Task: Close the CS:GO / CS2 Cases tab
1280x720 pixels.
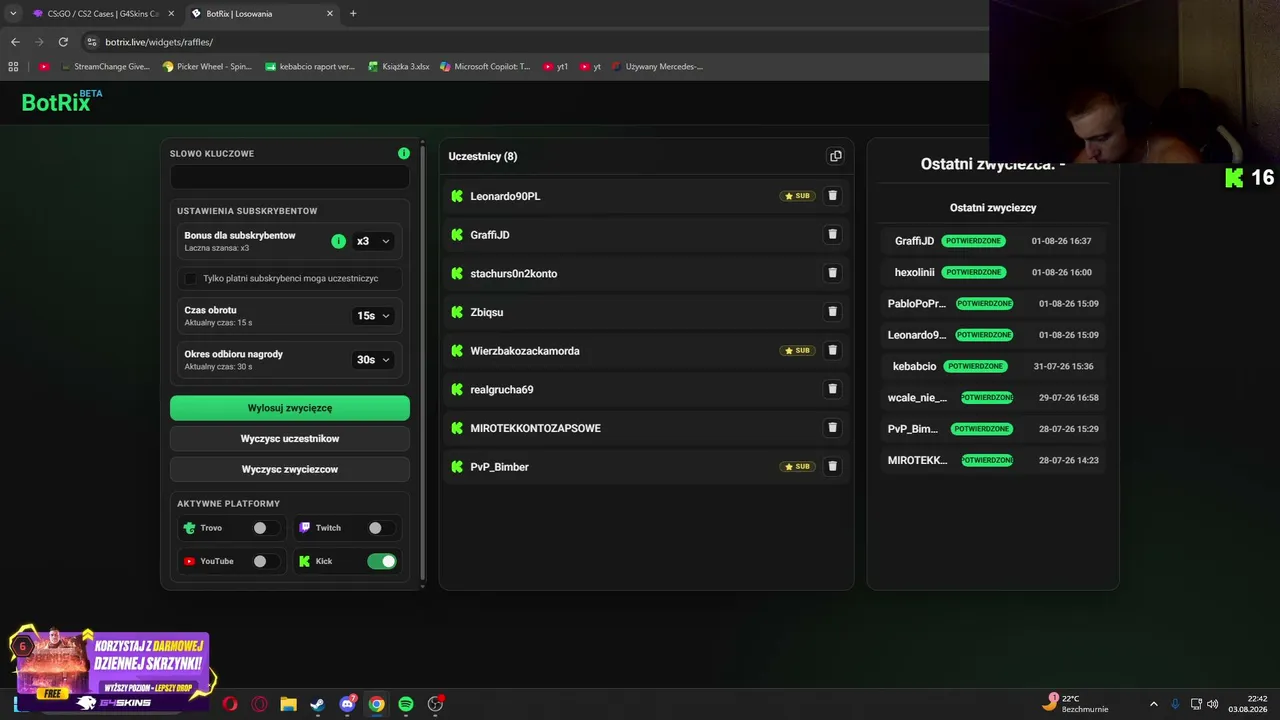Action: click(171, 14)
